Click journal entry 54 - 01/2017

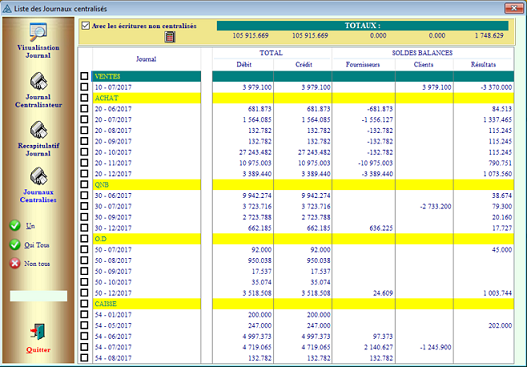click(113, 315)
